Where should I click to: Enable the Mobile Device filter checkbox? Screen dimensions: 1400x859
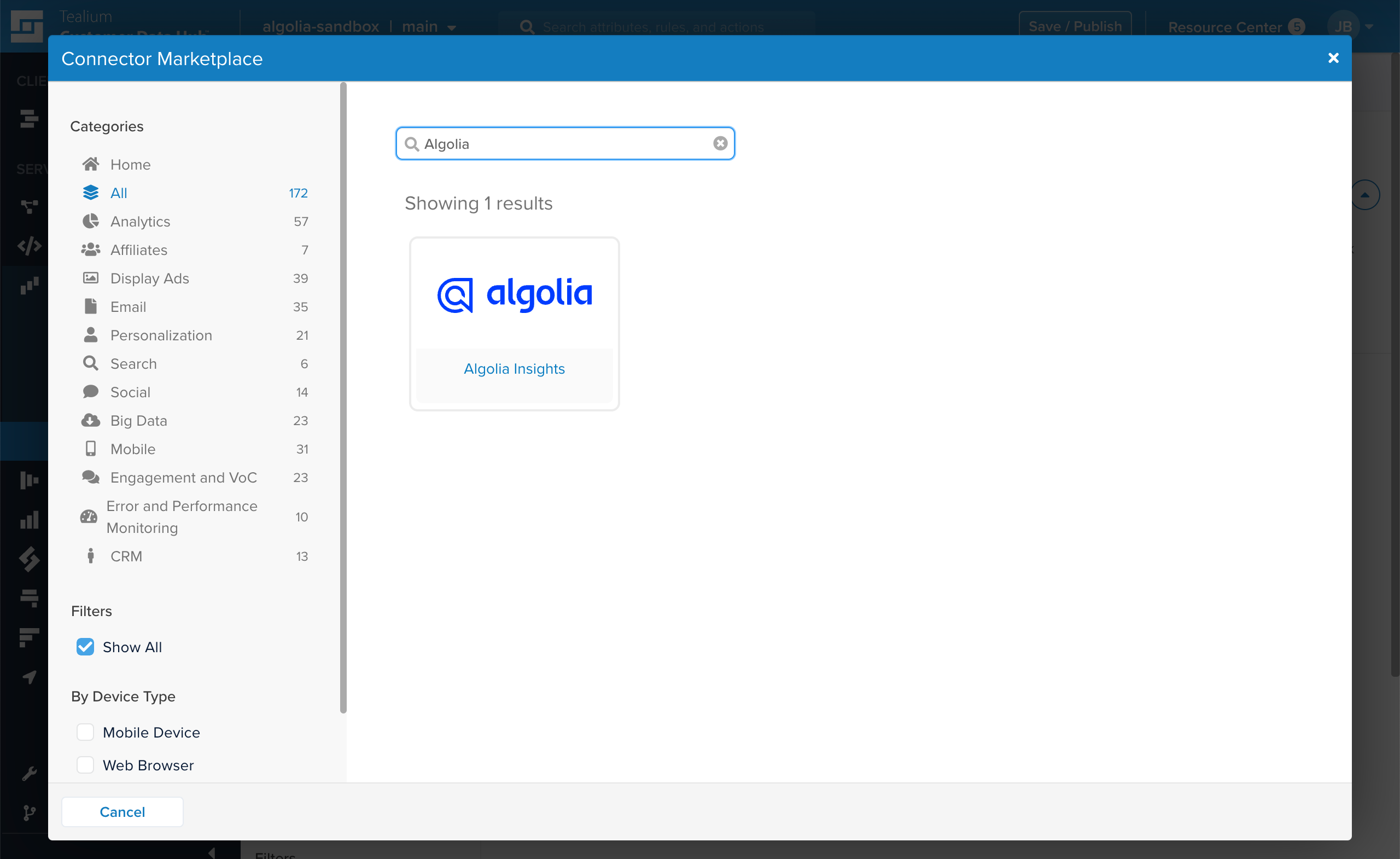click(x=86, y=731)
